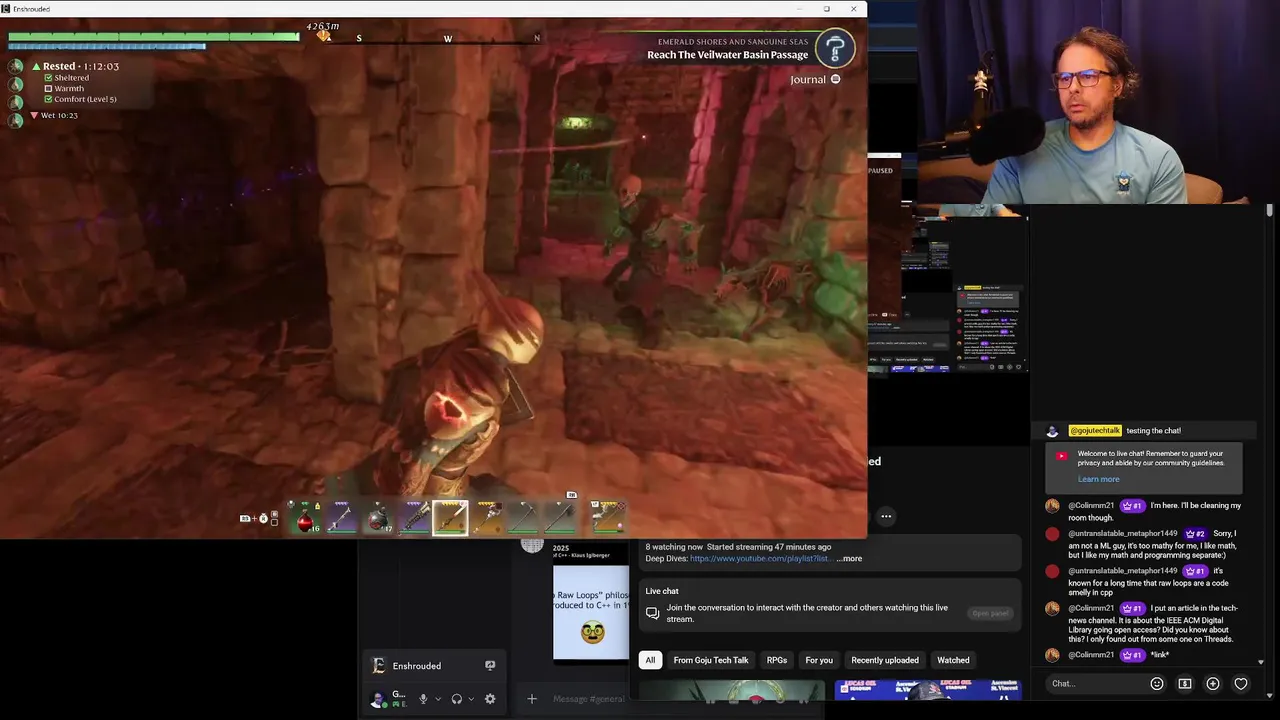1280x720 pixels.
Task: Select the For you filter chip
Action: click(x=819, y=660)
